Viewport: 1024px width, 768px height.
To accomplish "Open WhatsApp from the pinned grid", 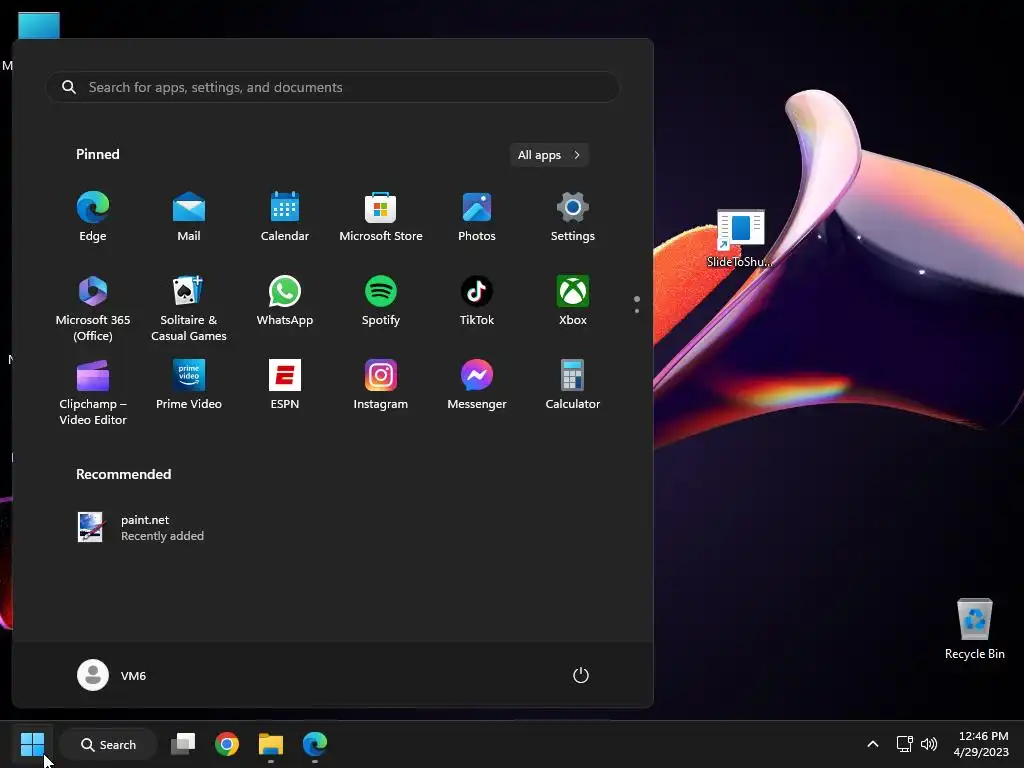I will (285, 301).
